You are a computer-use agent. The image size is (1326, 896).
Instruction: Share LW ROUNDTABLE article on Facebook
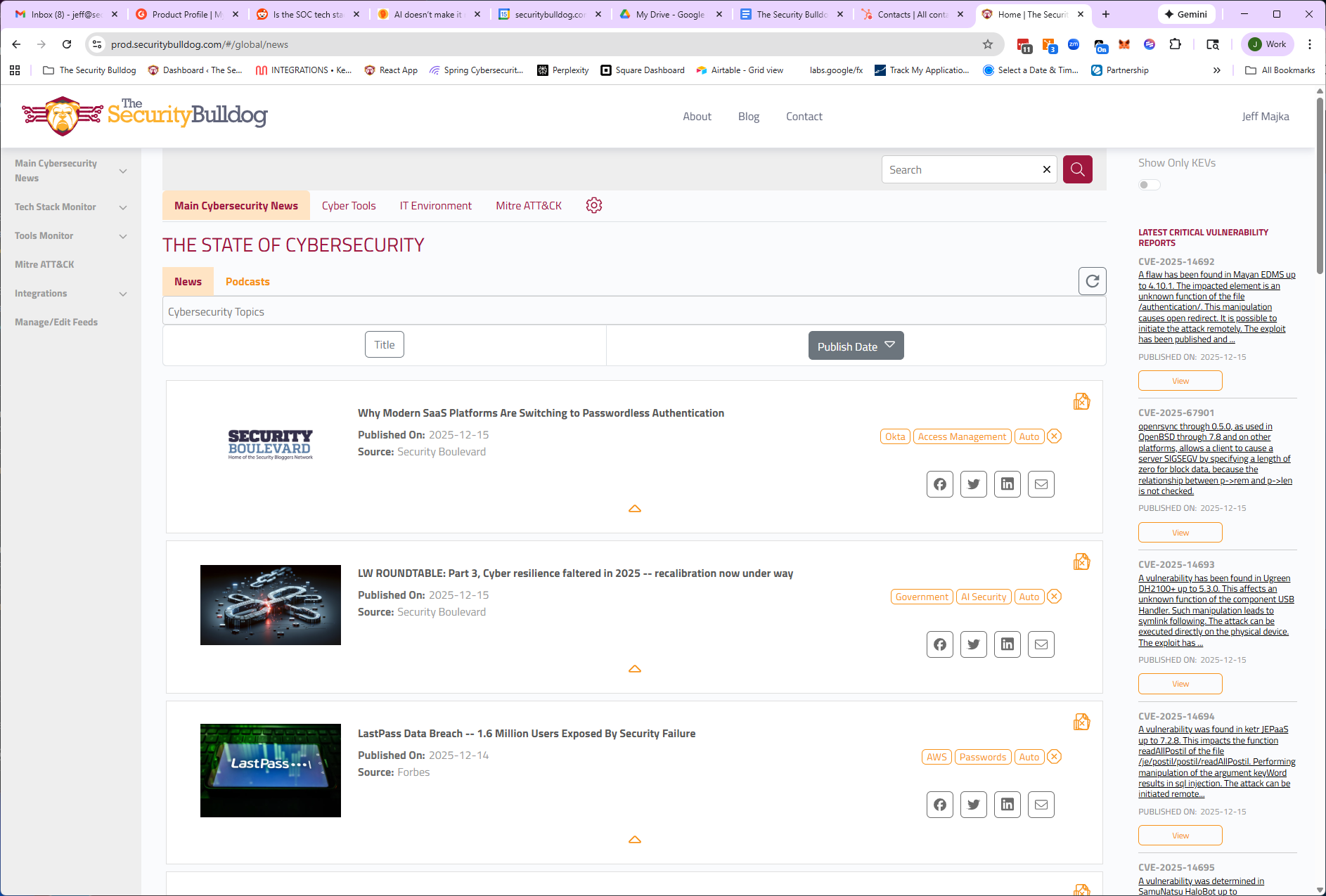[x=940, y=644]
